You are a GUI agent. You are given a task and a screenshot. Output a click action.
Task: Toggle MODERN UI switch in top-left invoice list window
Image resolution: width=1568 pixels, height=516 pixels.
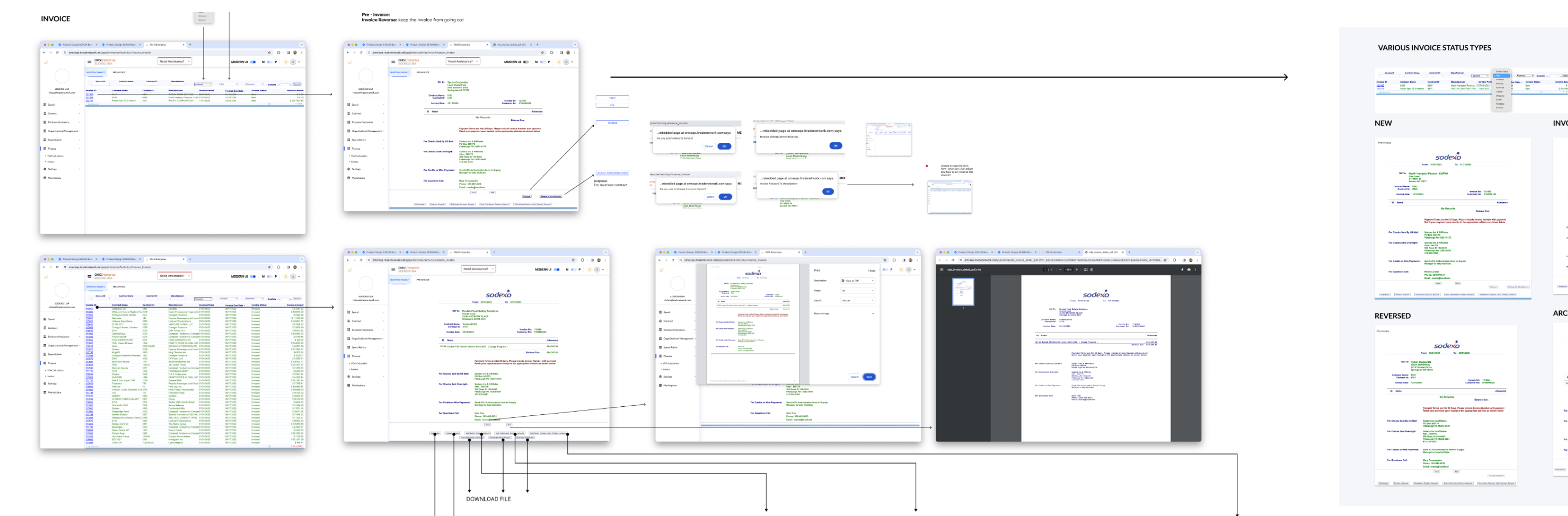pyautogui.click(x=253, y=62)
